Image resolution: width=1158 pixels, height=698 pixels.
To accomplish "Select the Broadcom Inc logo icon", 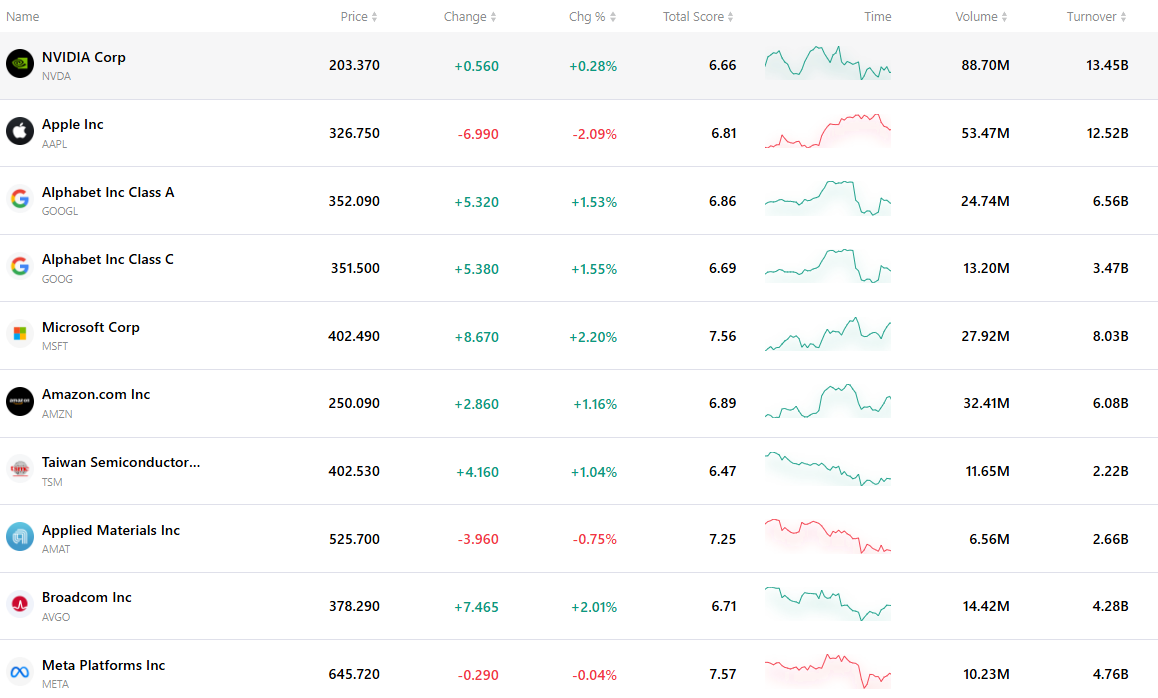I will pyautogui.click(x=20, y=604).
